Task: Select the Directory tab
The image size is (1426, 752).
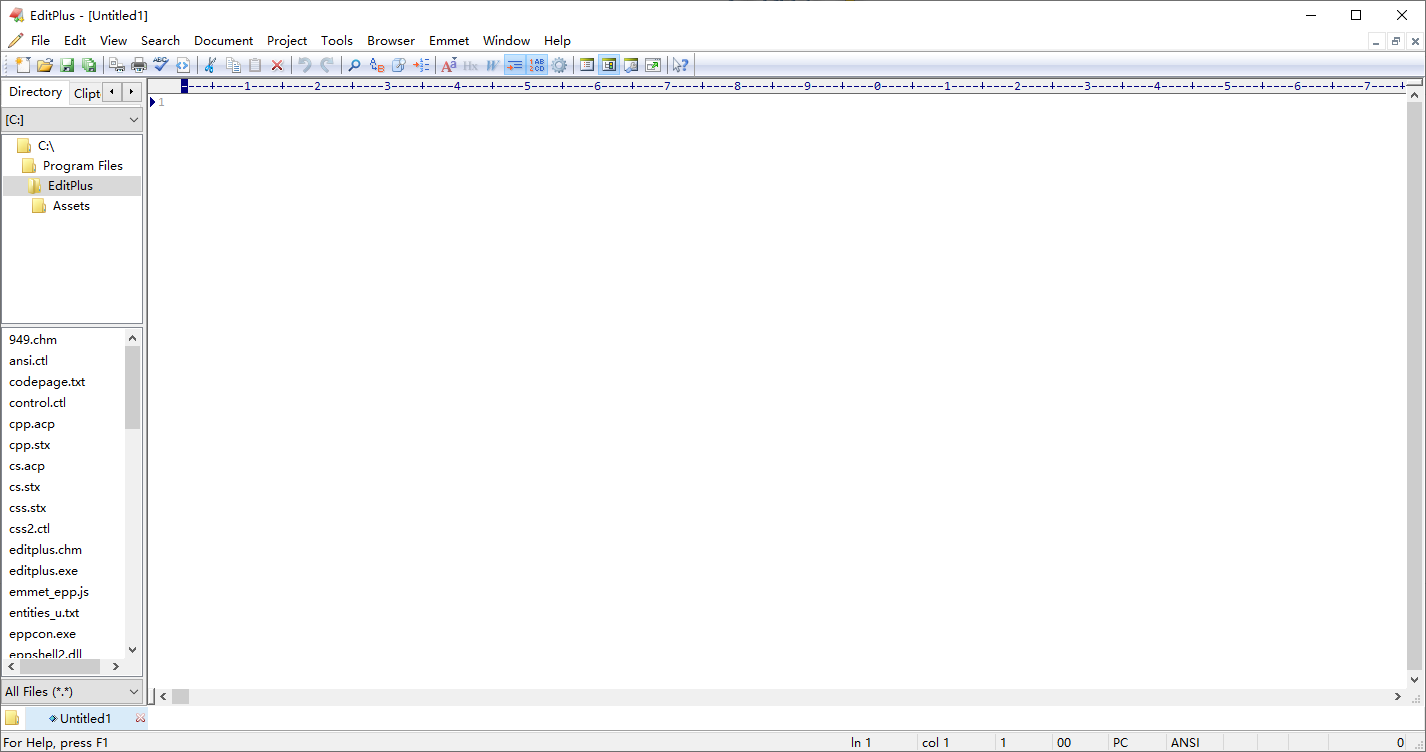Action: [x=35, y=92]
